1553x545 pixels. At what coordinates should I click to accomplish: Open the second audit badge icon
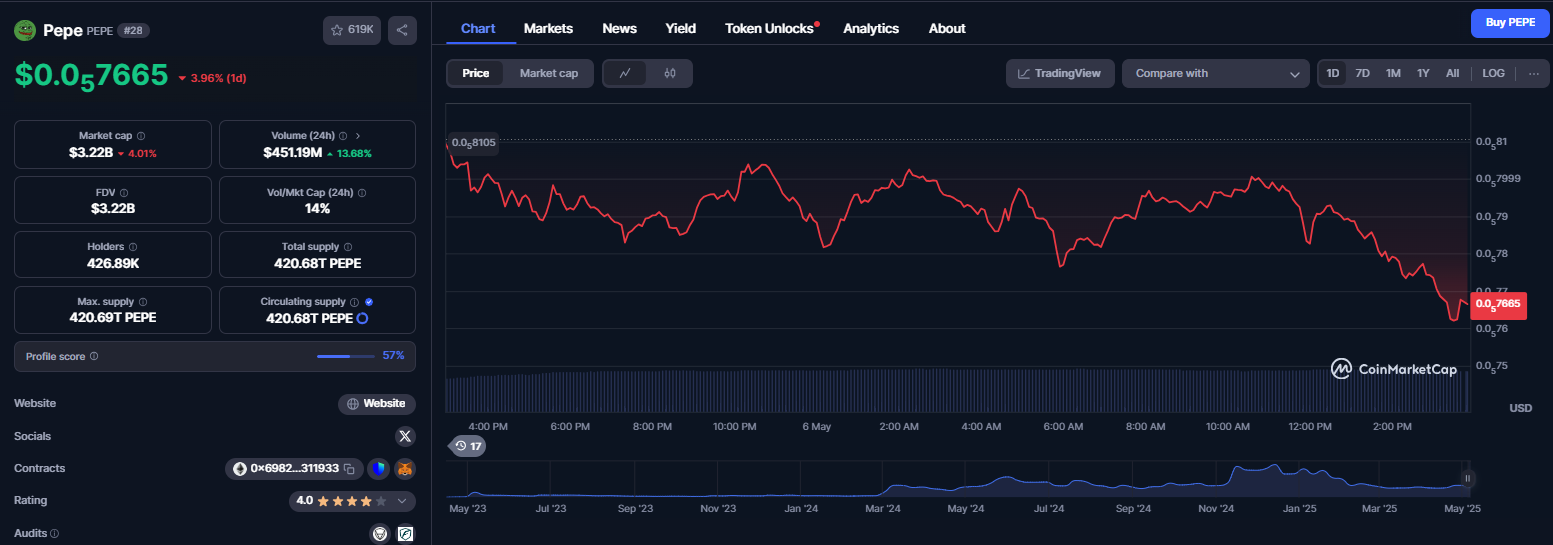point(405,533)
